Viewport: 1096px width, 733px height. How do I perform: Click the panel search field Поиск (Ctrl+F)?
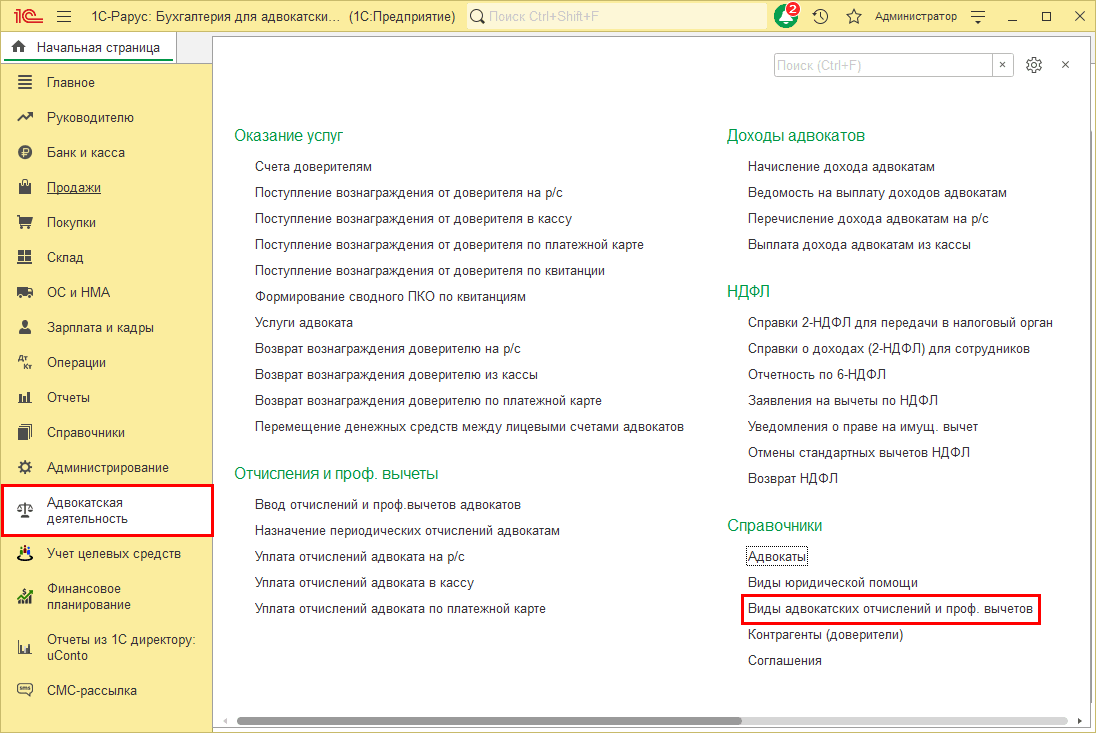click(882, 65)
